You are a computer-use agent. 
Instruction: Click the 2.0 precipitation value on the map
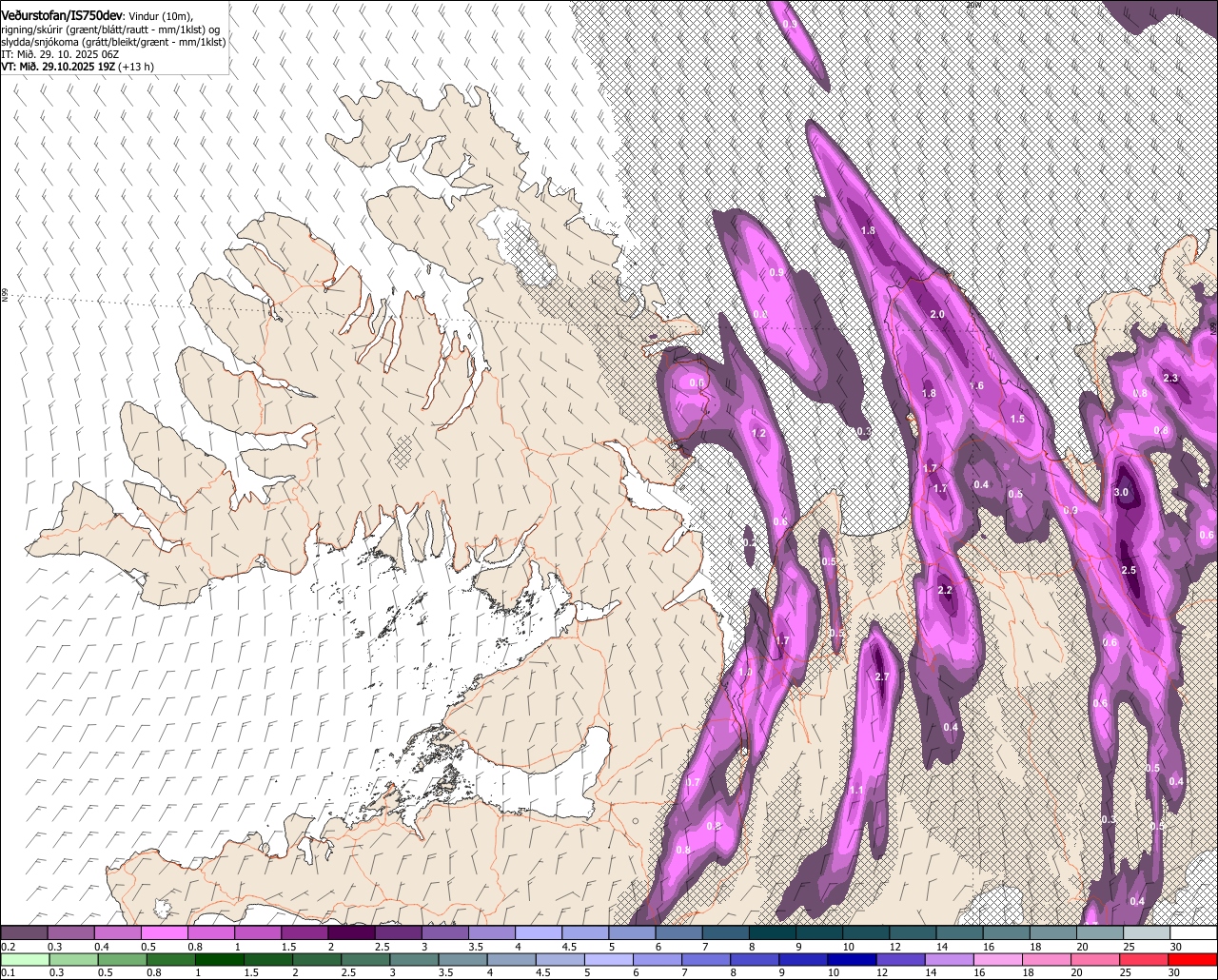click(937, 315)
